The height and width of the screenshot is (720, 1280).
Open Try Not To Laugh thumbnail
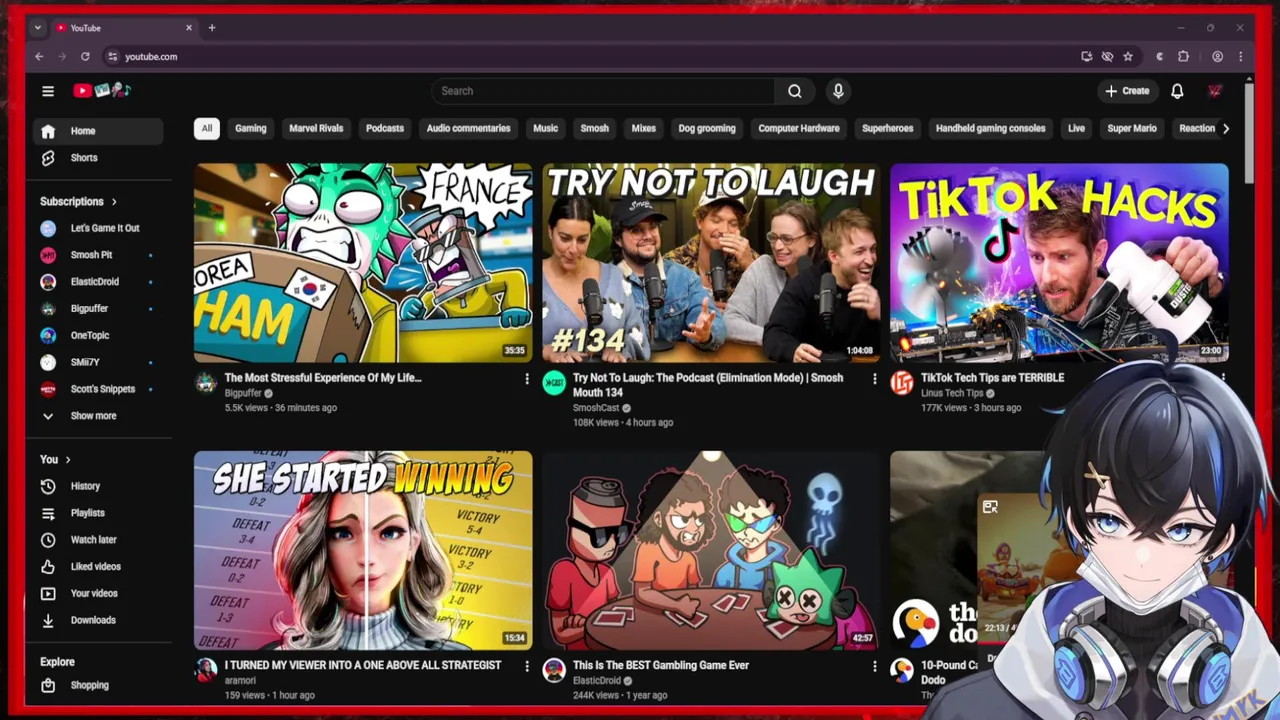pos(711,263)
